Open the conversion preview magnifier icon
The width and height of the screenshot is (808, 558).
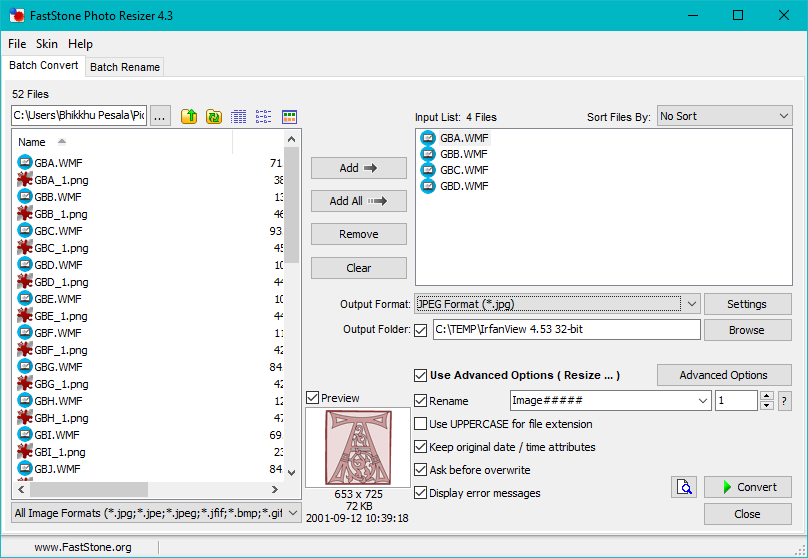tap(684, 487)
